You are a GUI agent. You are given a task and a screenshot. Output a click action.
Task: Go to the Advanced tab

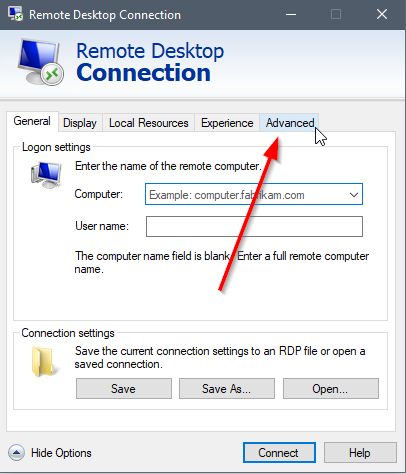[x=289, y=123]
